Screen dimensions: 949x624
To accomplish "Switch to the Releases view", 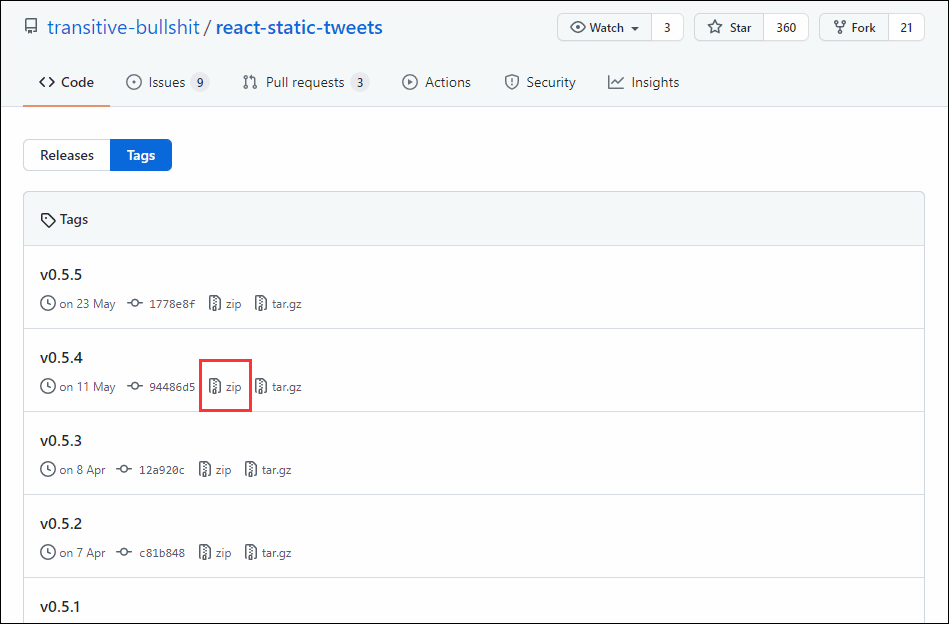I will [67, 155].
